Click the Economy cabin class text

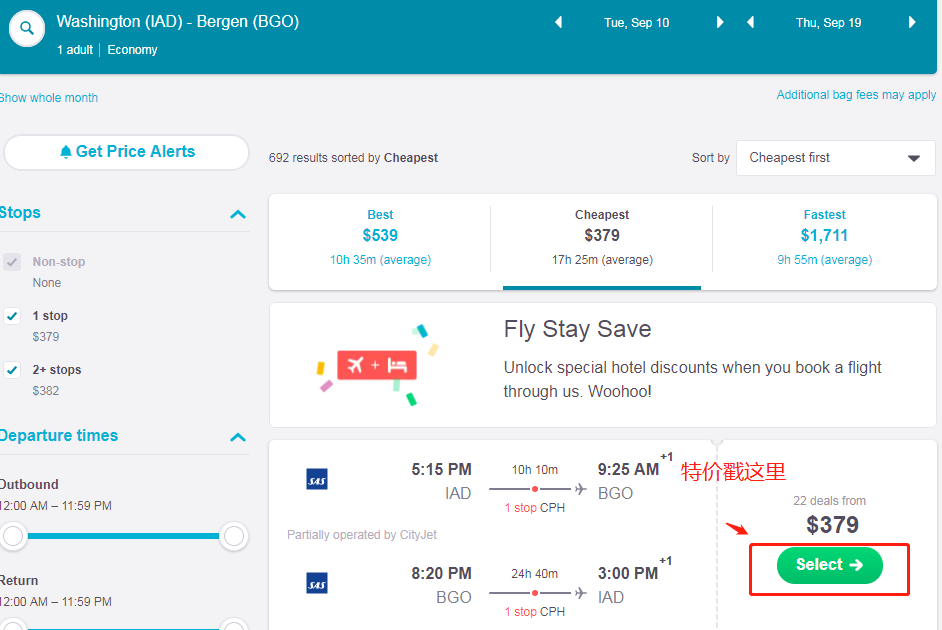pos(132,50)
